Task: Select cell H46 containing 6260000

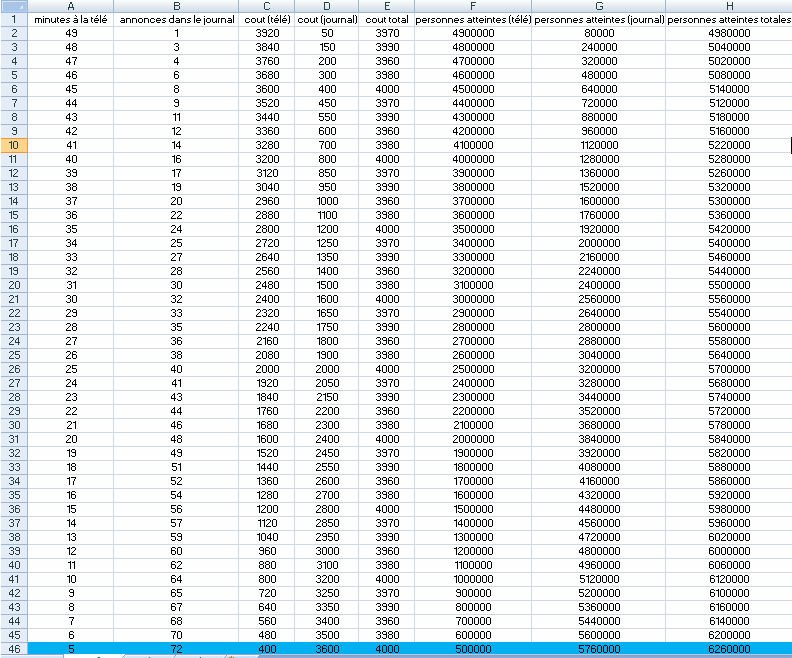Action: pyautogui.click(x=729, y=649)
